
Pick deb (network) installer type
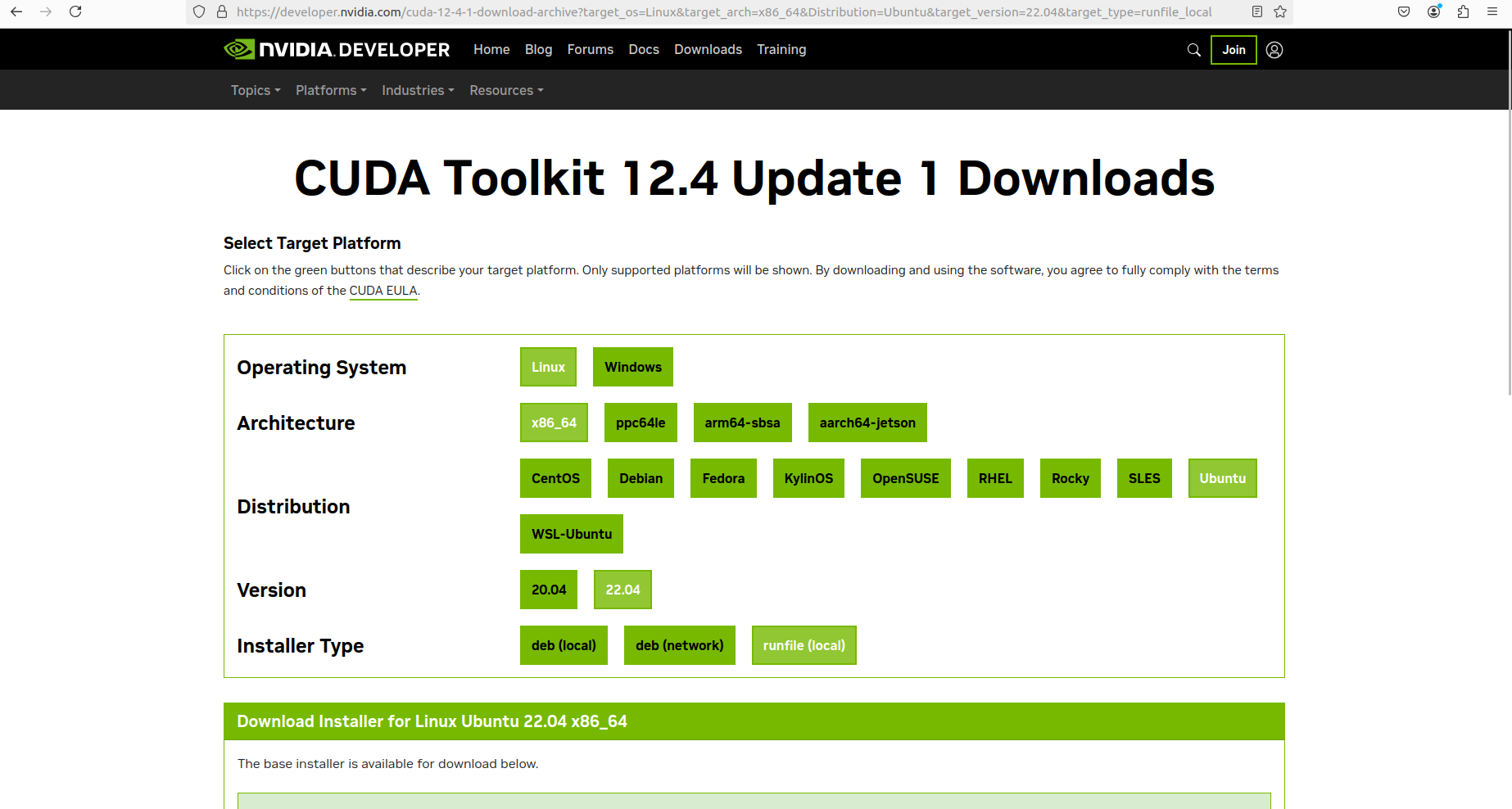(x=680, y=645)
